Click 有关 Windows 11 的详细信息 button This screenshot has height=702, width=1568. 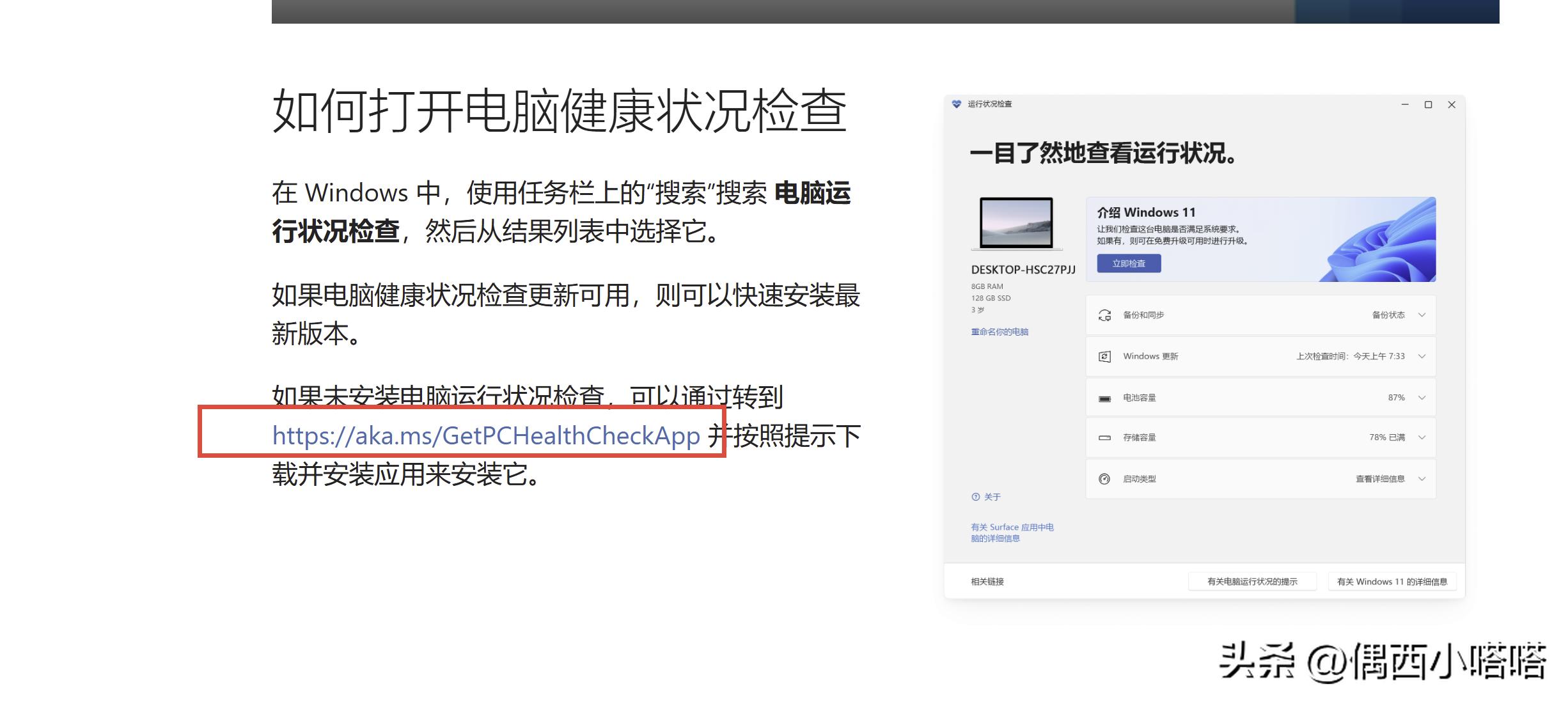1392,581
